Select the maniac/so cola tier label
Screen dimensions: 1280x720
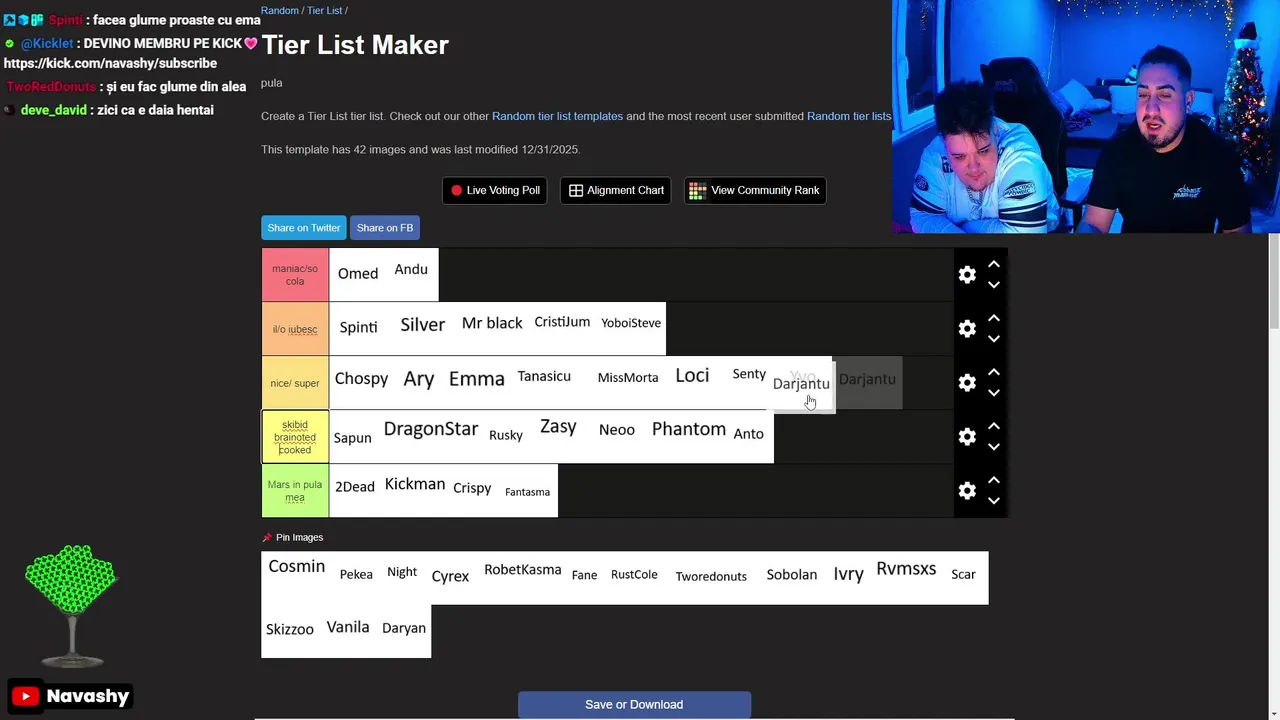[295, 275]
